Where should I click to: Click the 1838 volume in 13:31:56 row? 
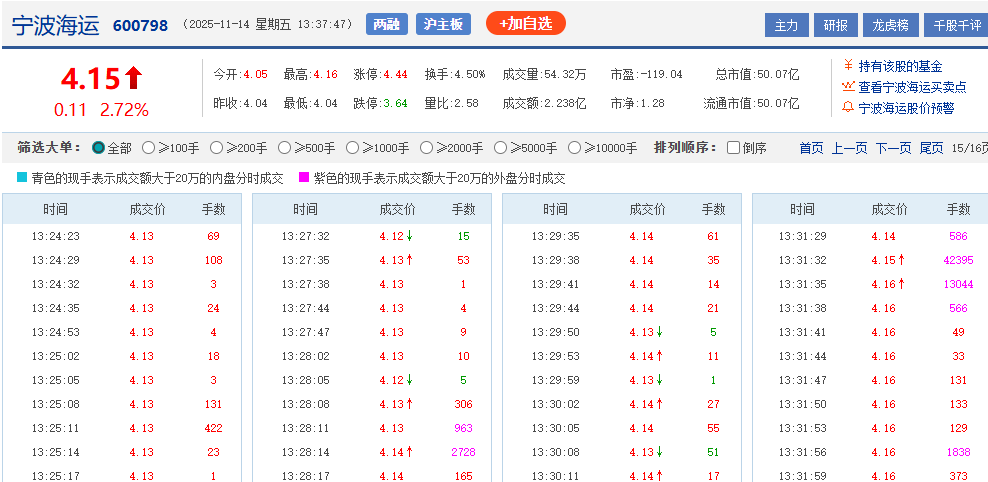click(x=958, y=452)
